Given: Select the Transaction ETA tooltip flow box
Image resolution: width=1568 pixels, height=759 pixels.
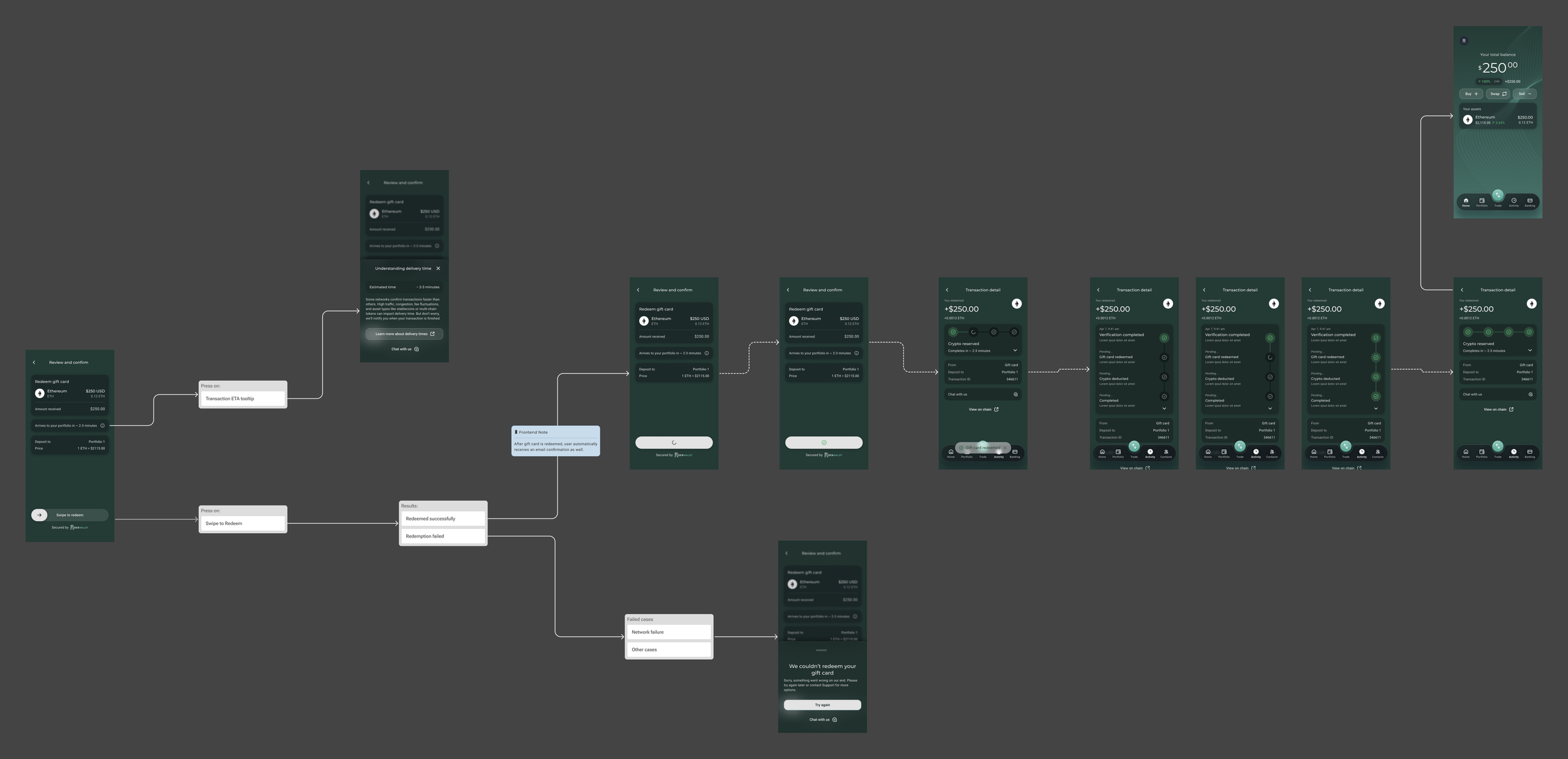Looking at the screenshot, I should (x=243, y=399).
